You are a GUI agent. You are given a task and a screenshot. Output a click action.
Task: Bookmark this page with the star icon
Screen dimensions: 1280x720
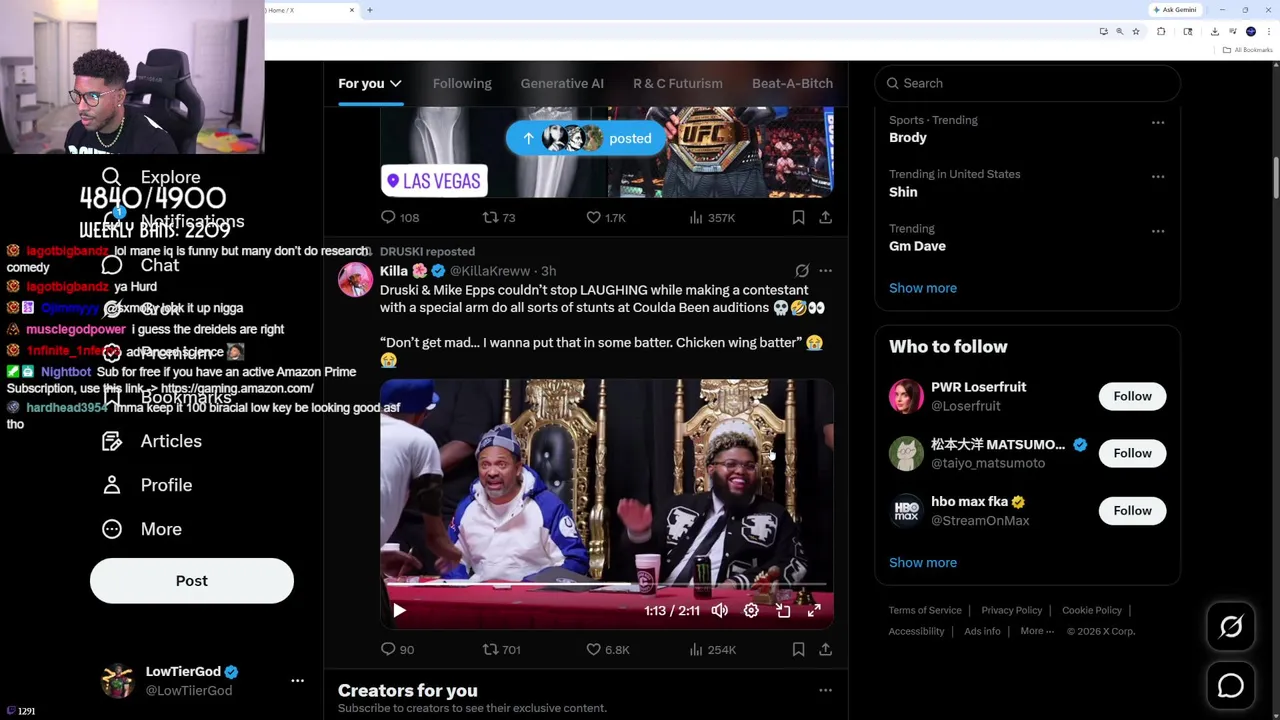tap(1135, 31)
